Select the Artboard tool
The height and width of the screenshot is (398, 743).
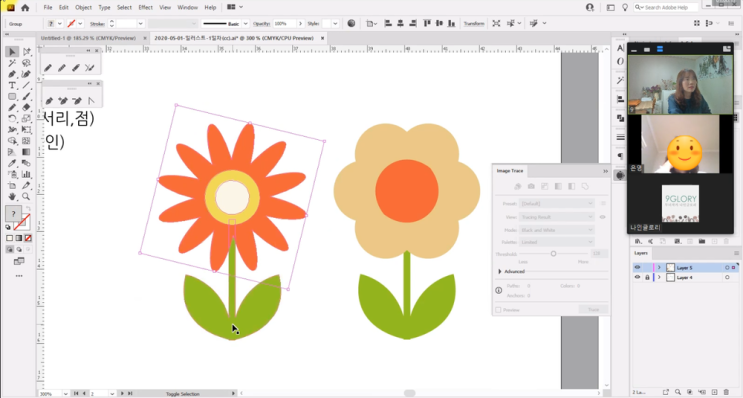[x=12, y=186]
